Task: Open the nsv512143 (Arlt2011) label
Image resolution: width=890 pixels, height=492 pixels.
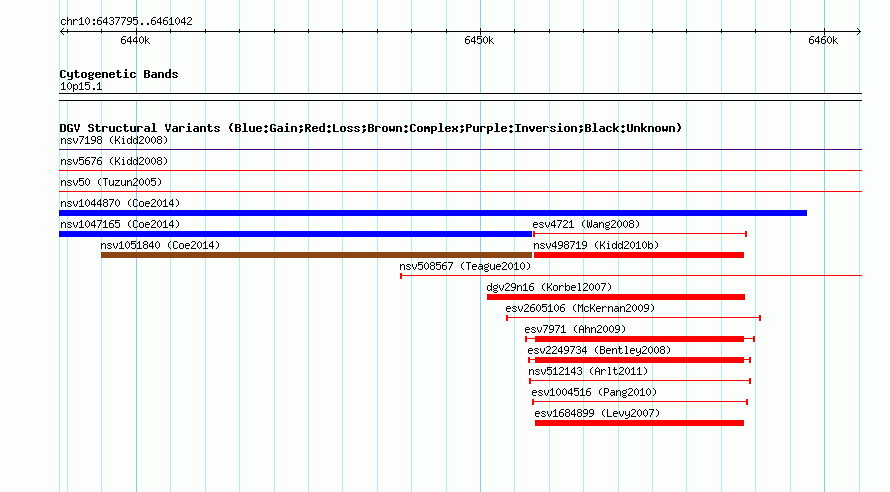Action: [588, 371]
